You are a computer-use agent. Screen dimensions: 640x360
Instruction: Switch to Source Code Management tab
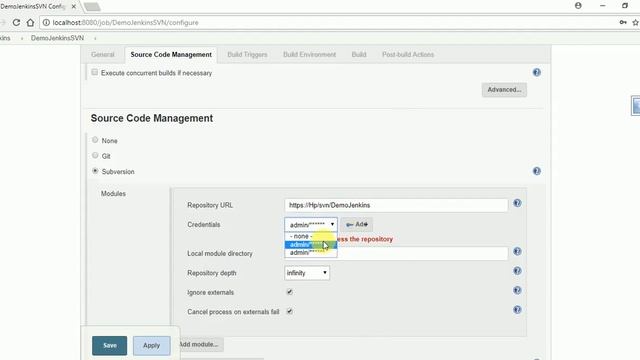pos(171,54)
